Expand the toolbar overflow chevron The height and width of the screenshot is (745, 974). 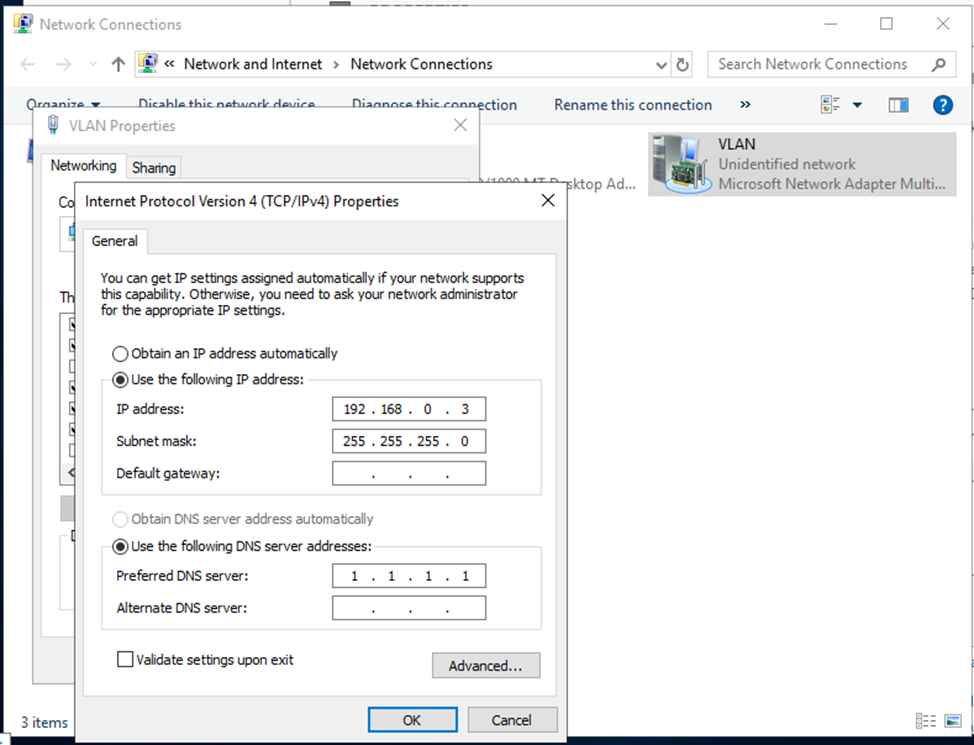coord(745,104)
